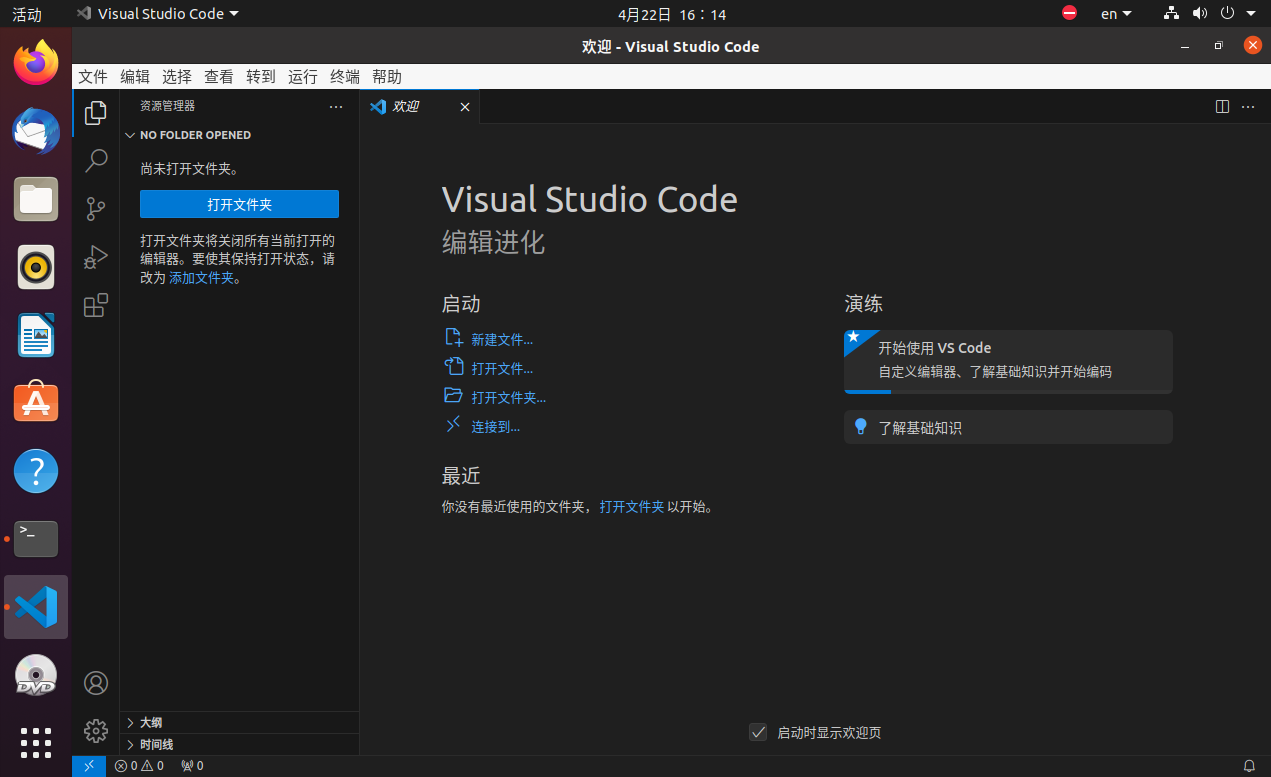Image resolution: width=1271 pixels, height=777 pixels.
Task: Open editor more actions ellipsis
Action: 1248,107
